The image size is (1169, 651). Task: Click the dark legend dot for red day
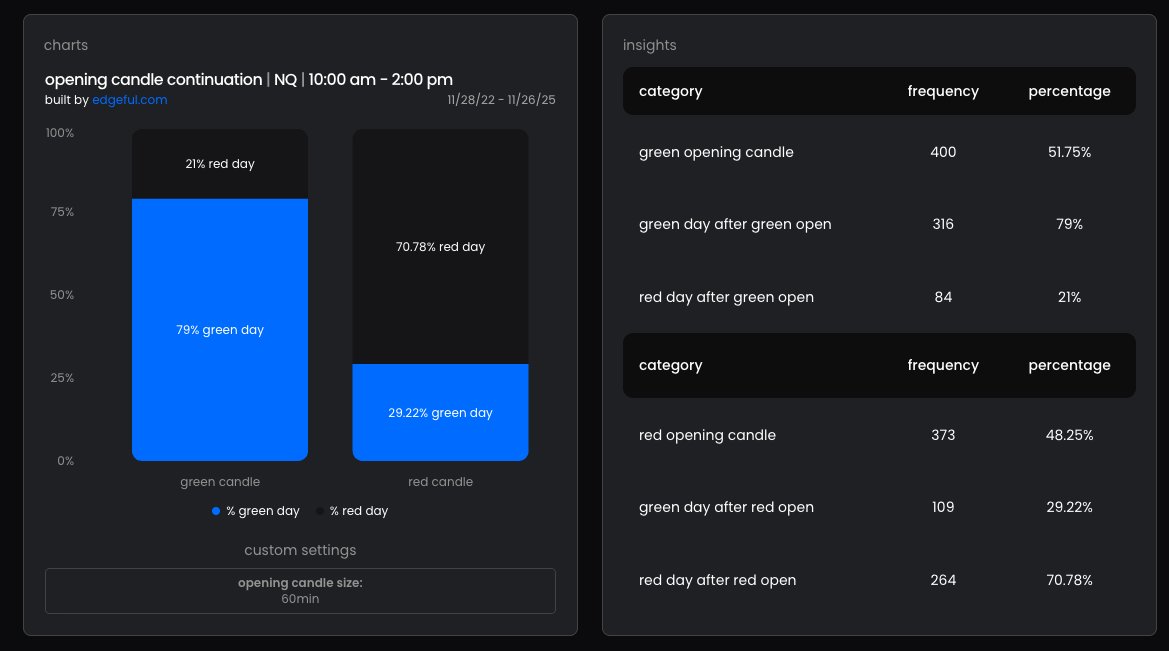[x=320, y=511]
